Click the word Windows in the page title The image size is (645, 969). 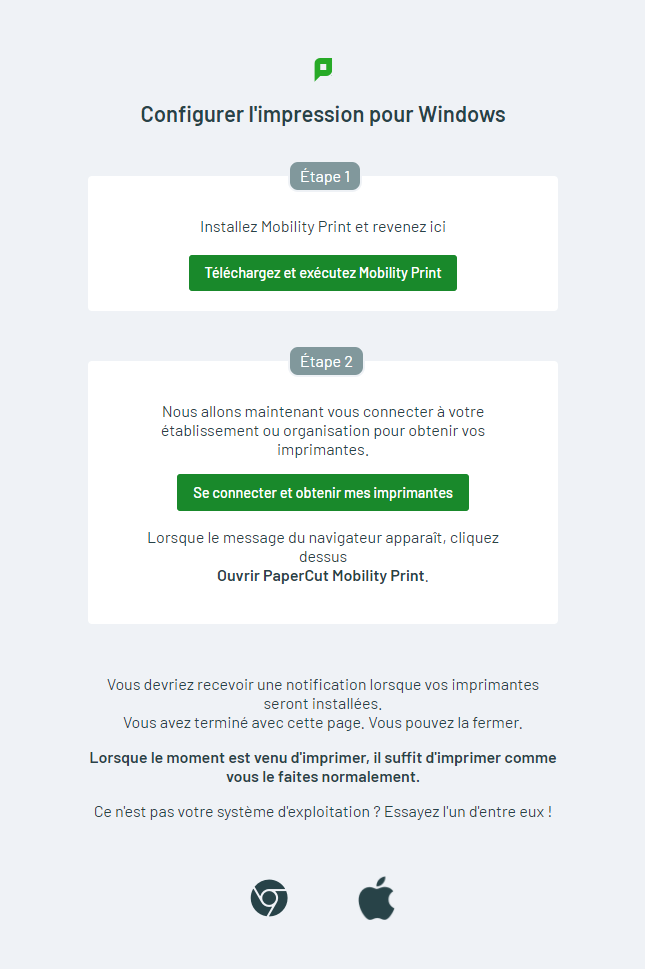(x=462, y=114)
